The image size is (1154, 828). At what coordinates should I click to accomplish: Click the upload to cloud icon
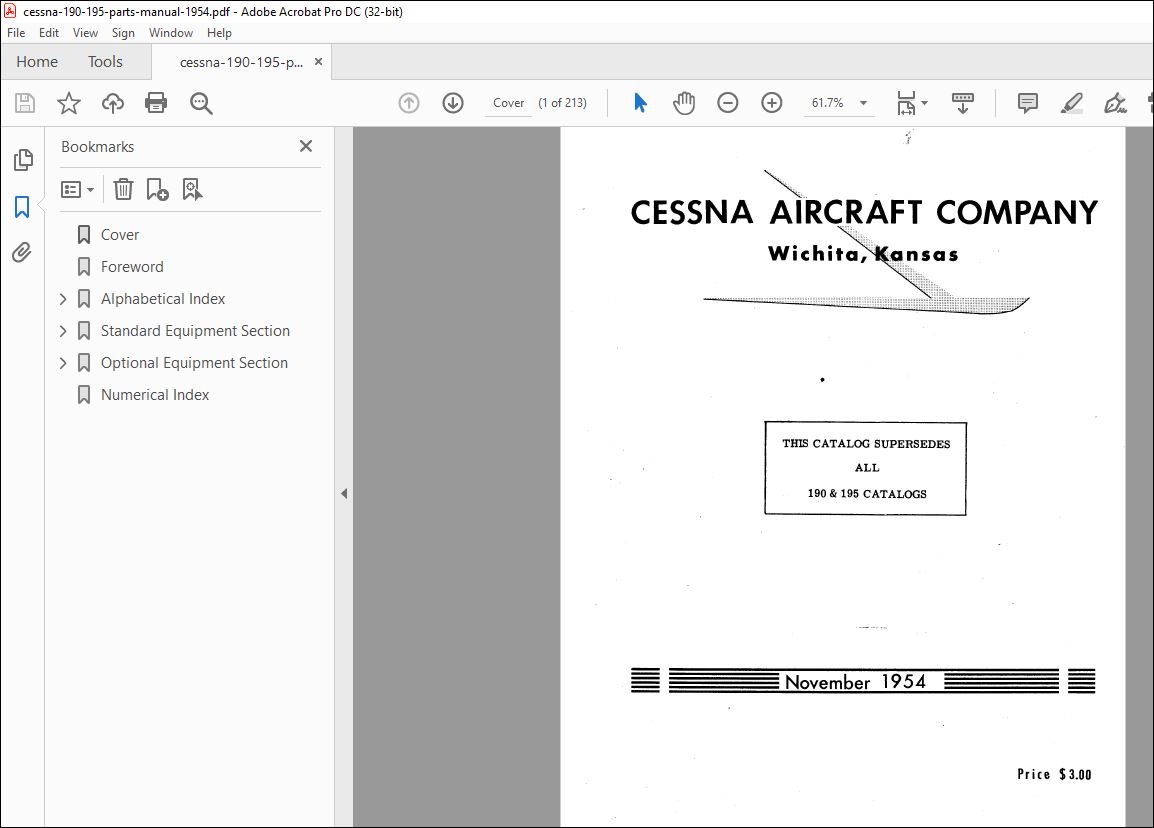(x=113, y=103)
